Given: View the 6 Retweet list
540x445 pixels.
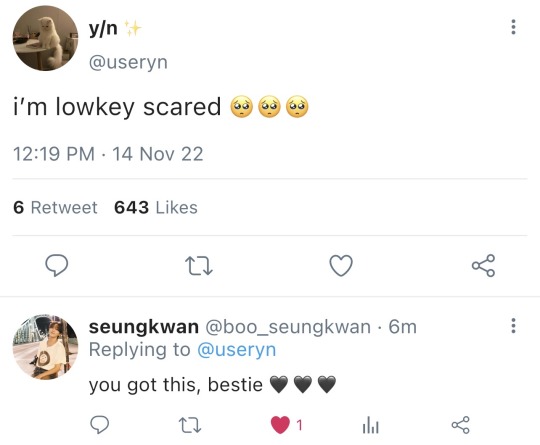Looking at the screenshot, I should [55, 208].
